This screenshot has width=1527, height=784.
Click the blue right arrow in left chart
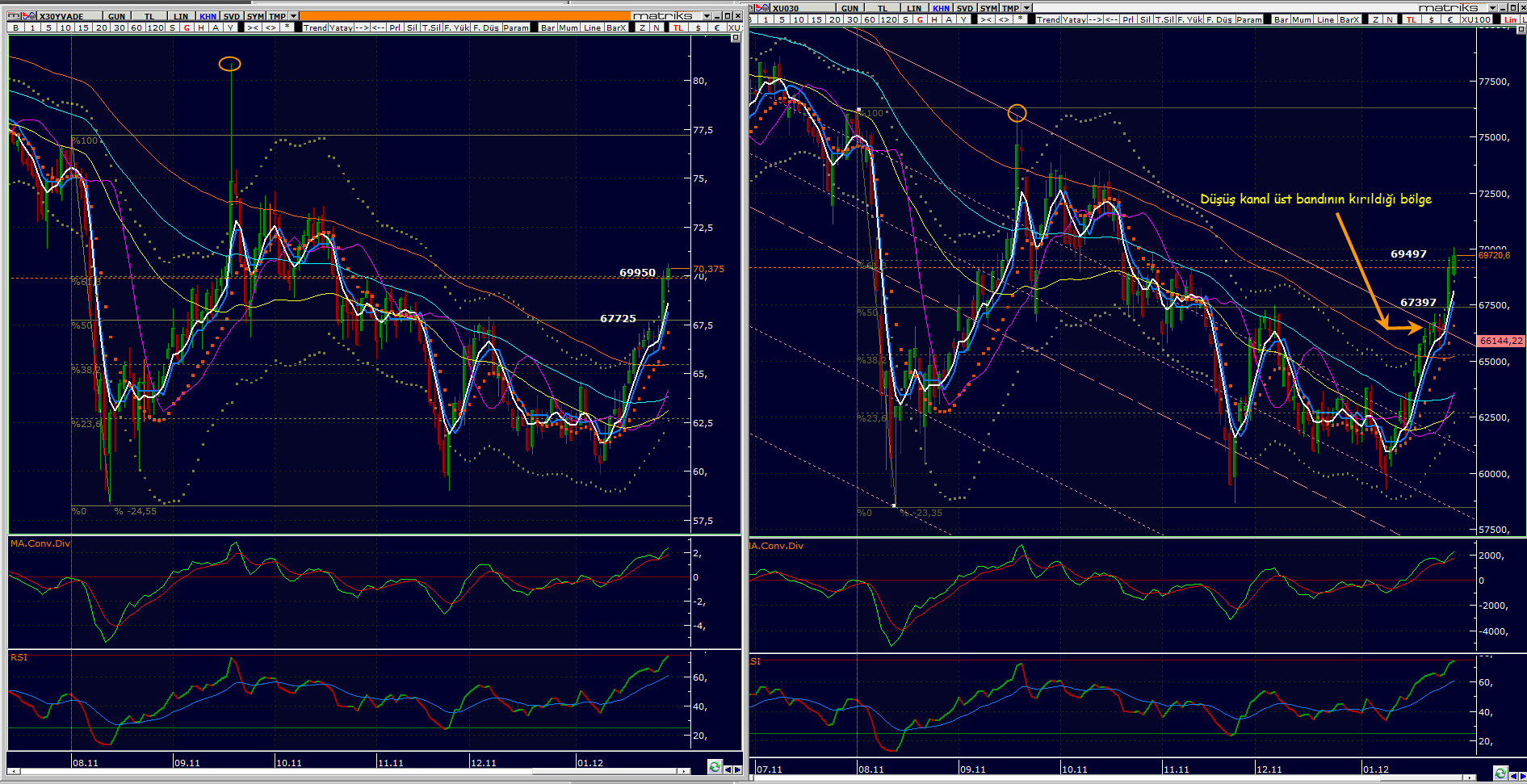point(737,769)
